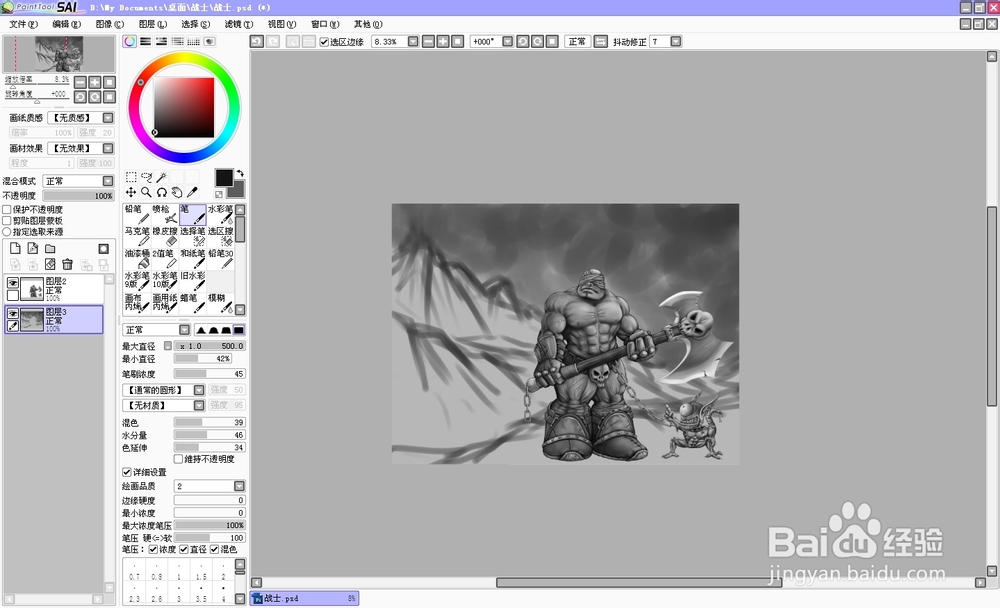
Task: Open the layer 混合模式 dropdown
Action: point(108,181)
